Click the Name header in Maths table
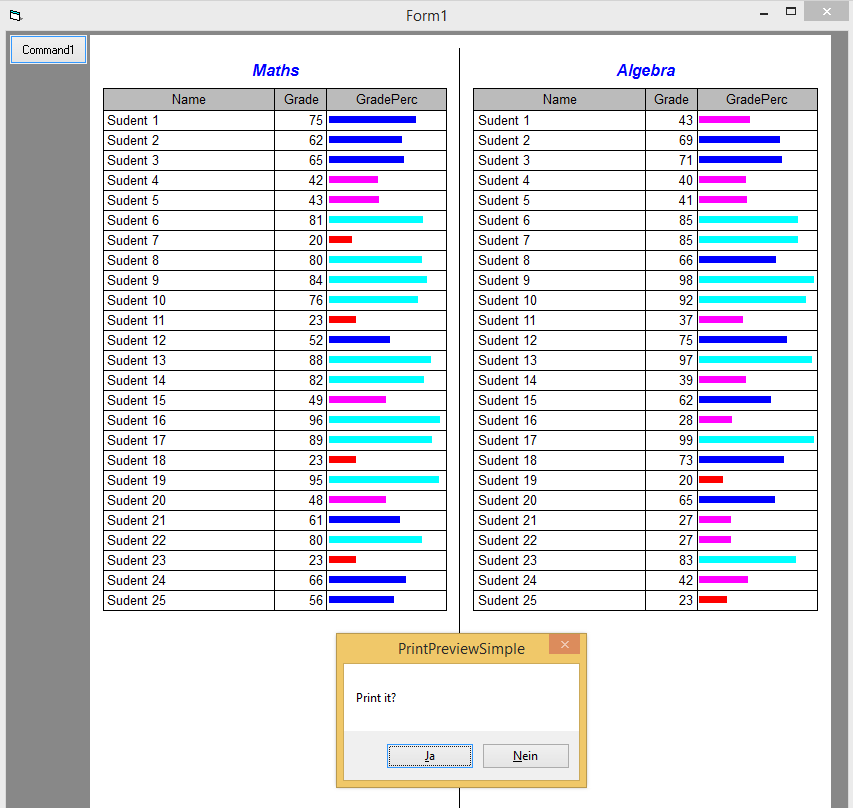The image size is (853, 808). (188, 99)
